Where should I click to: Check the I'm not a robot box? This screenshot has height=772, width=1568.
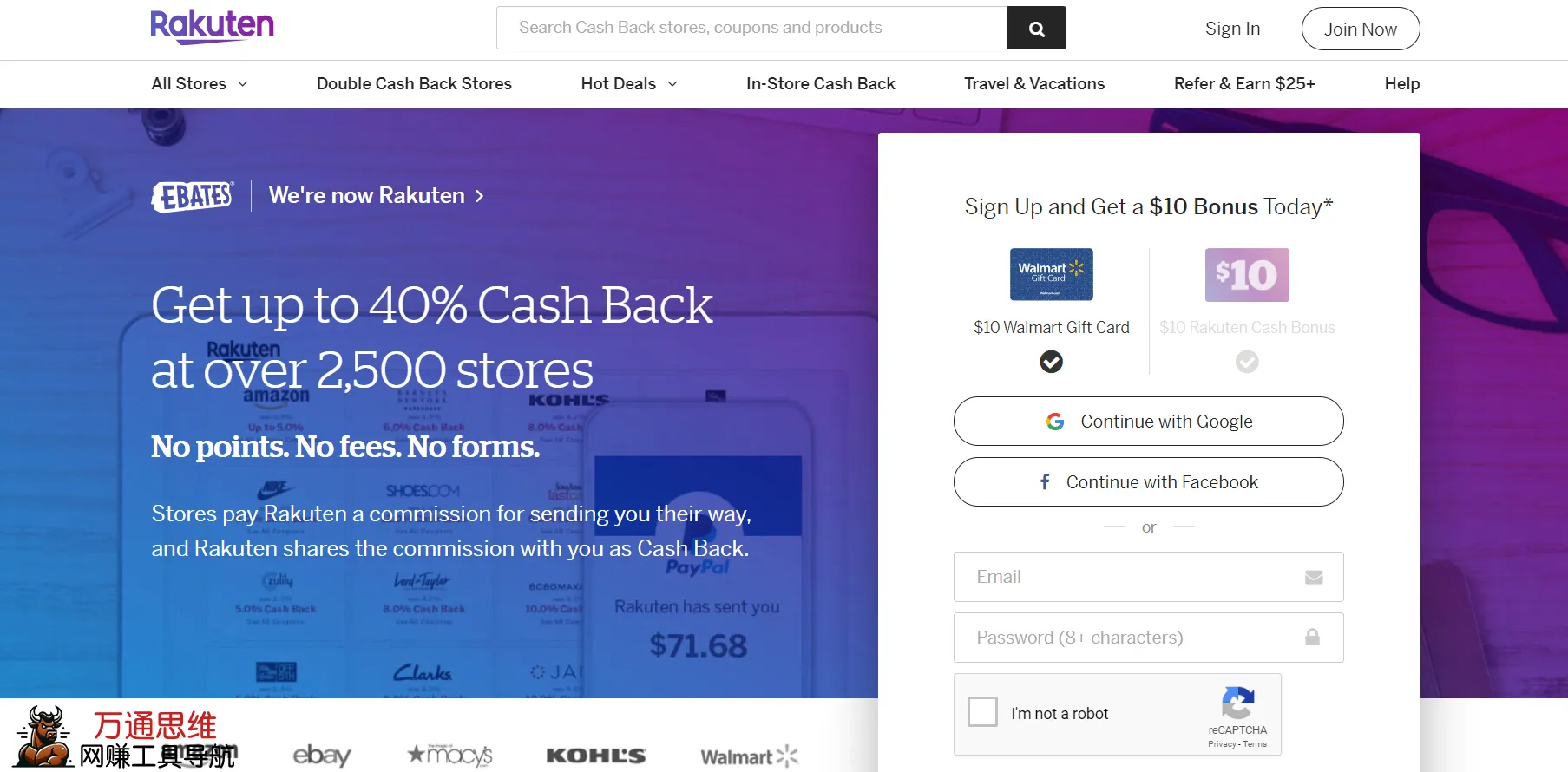click(x=982, y=712)
